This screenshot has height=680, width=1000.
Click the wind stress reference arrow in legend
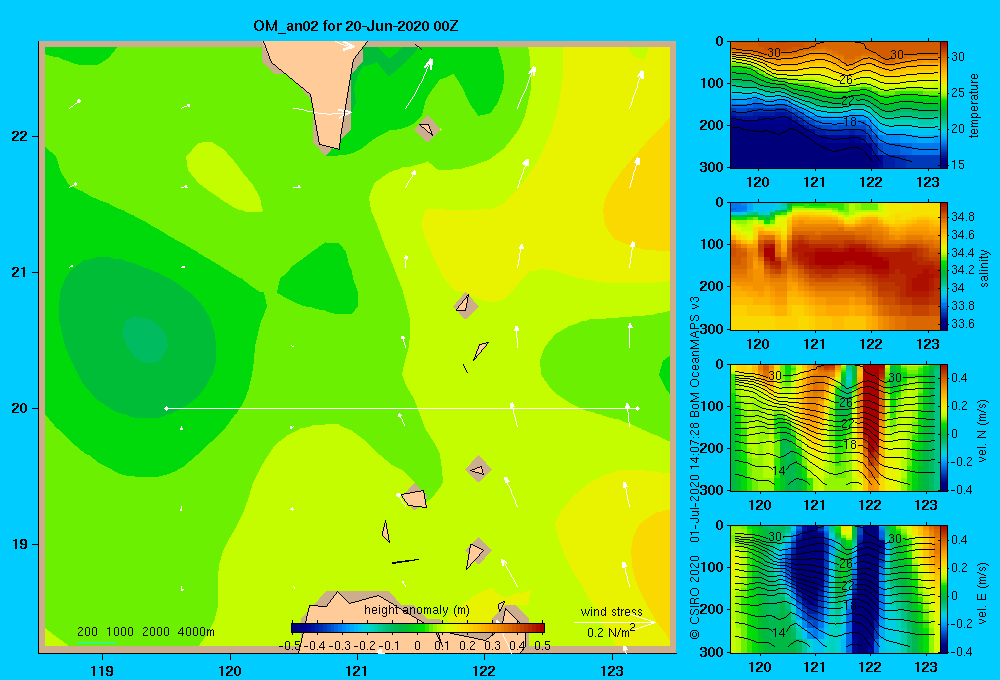pos(615,622)
